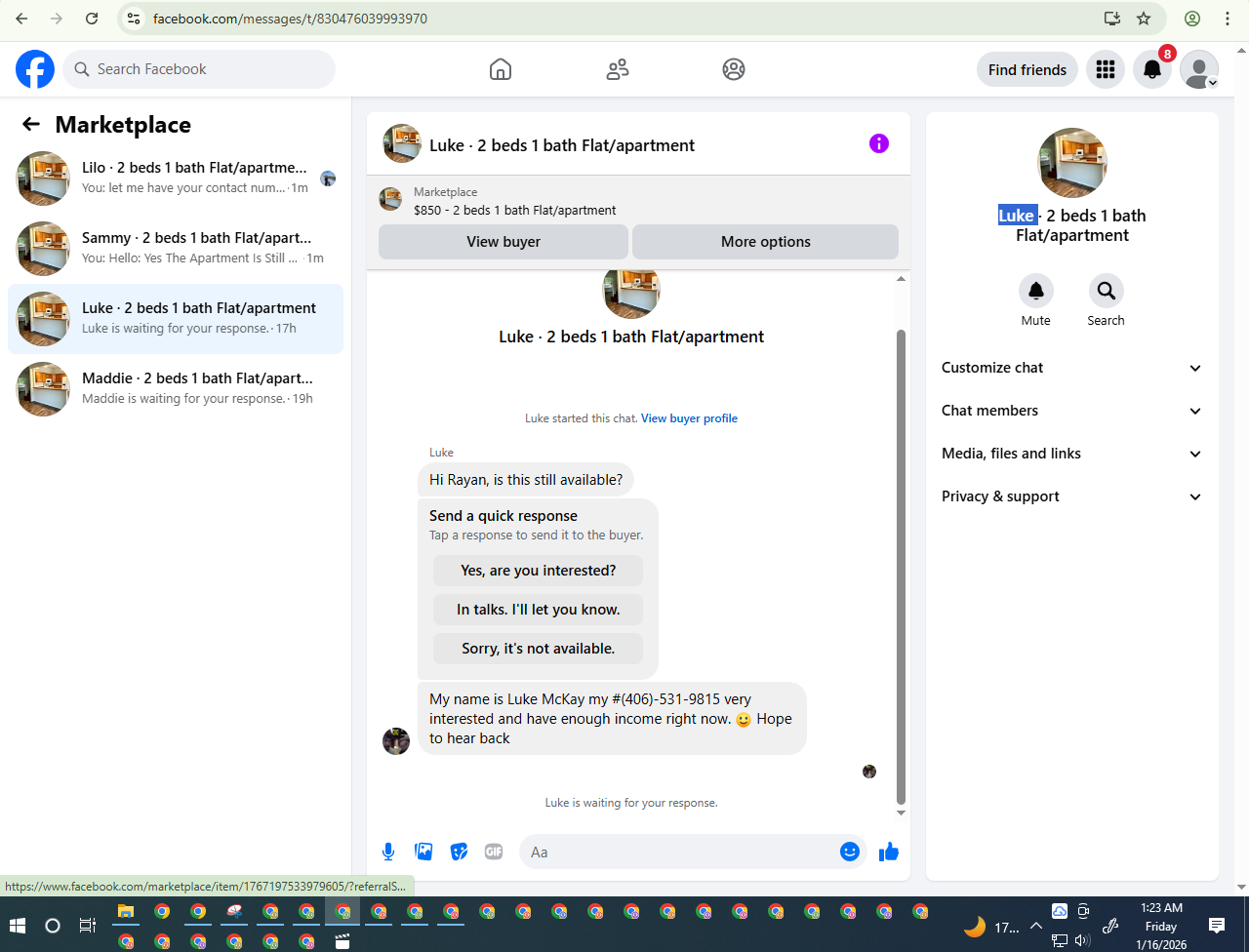This screenshot has width=1249, height=952.
Task: Click "Luke is waiting for your response." text in chat
Action: [x=631, y=803]
